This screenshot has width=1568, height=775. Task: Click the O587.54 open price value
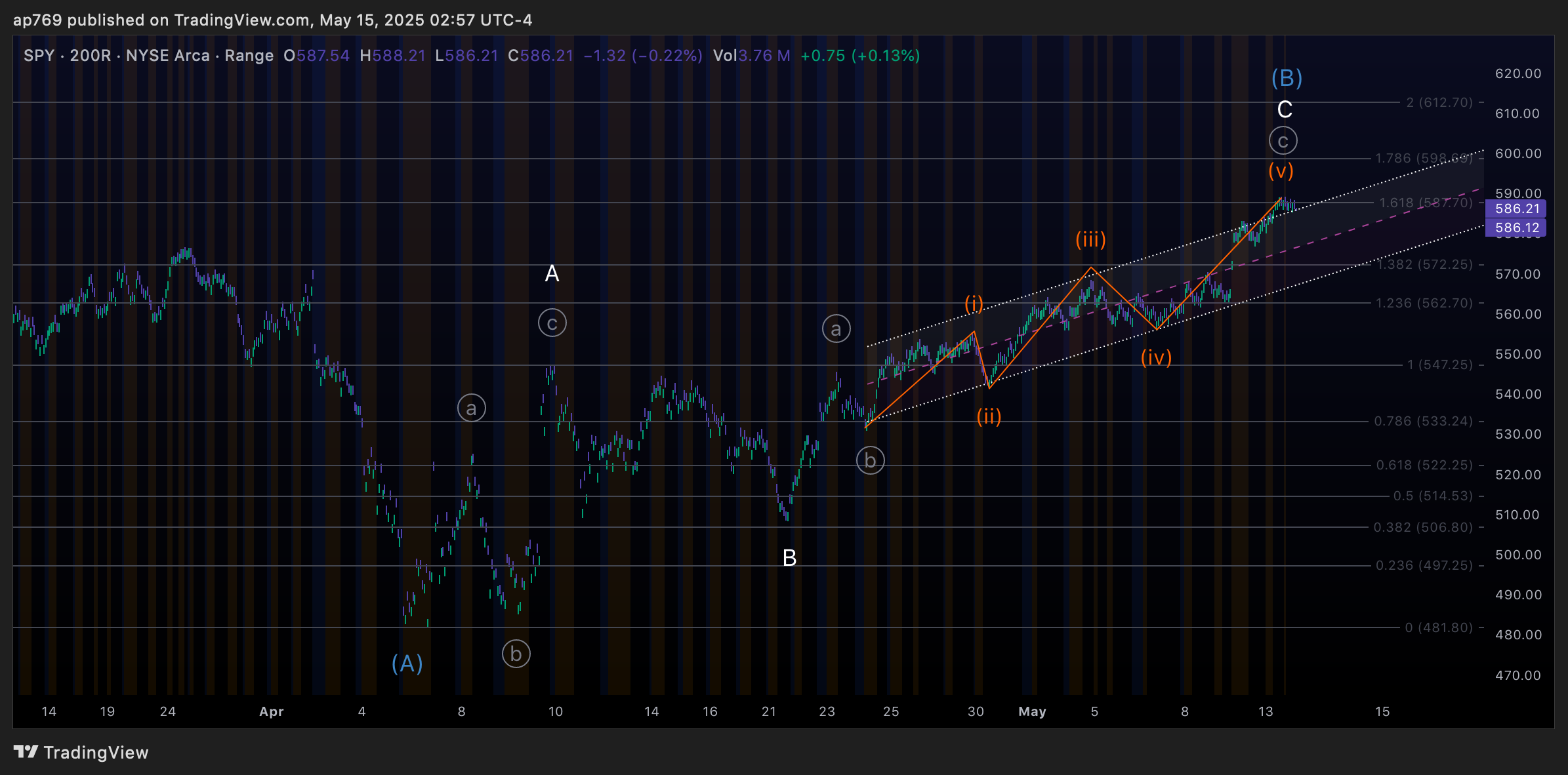[x=317, y=56]
